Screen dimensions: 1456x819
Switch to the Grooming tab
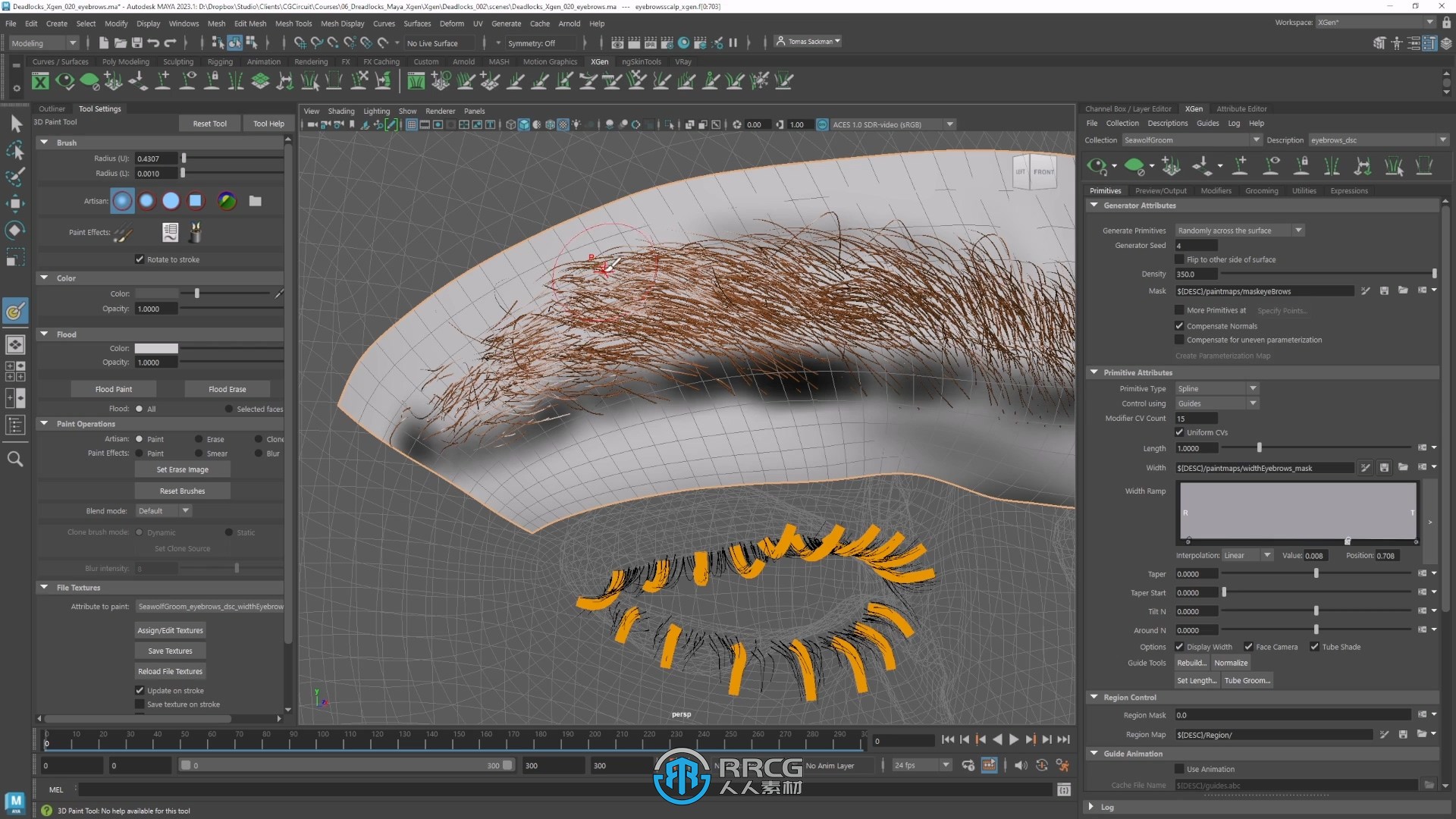(x=1261, y=191)
